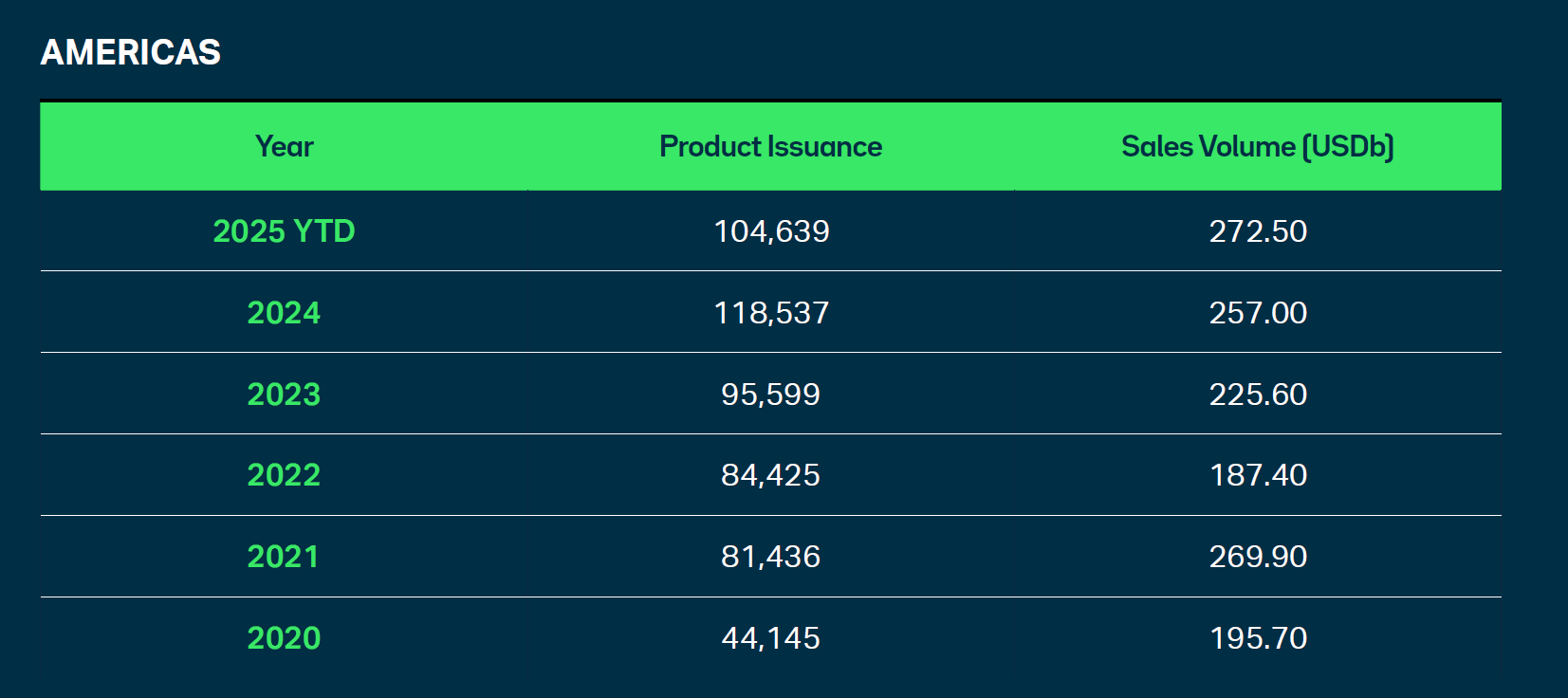The image size is (1568, 698).
Task: Click the 2024 year cell
Action: [284, 313]
